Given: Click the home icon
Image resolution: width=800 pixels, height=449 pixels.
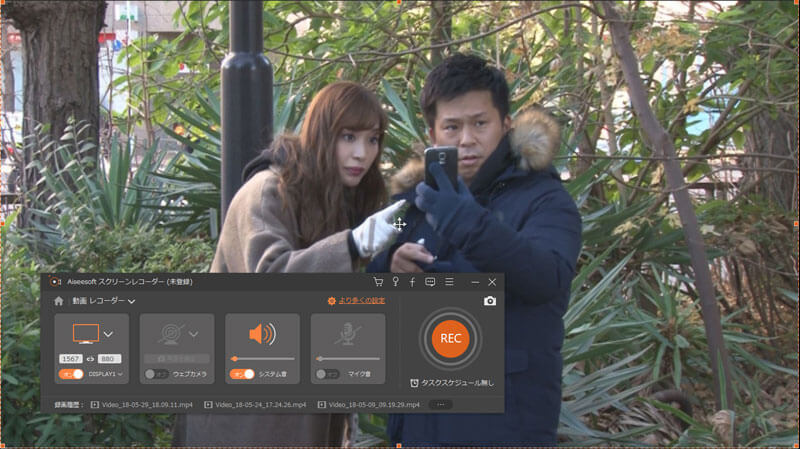Looking at the screenshot, I should [x=59, y=300].
